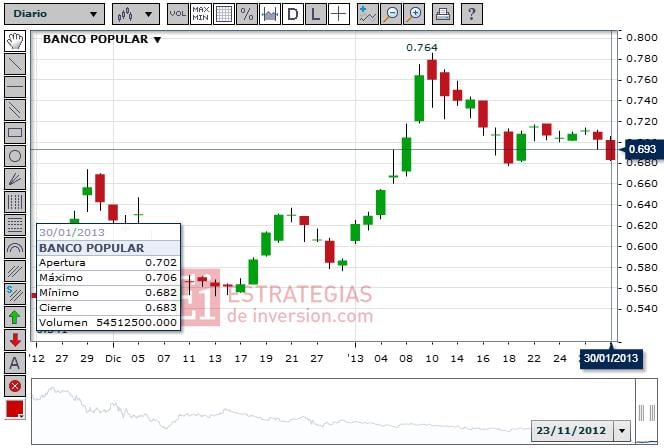Select the diagonal trend line tool
Viewport: 664px width, 448px height.
(x=15, y=64)
